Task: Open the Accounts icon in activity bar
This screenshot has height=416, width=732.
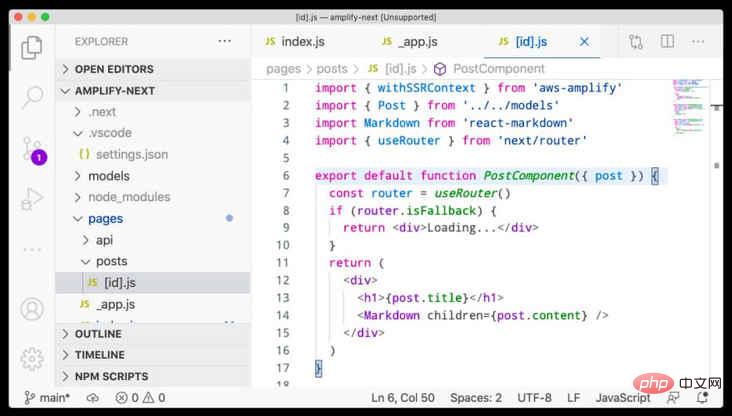Action: pyautogui.click(x=32, y=309)
